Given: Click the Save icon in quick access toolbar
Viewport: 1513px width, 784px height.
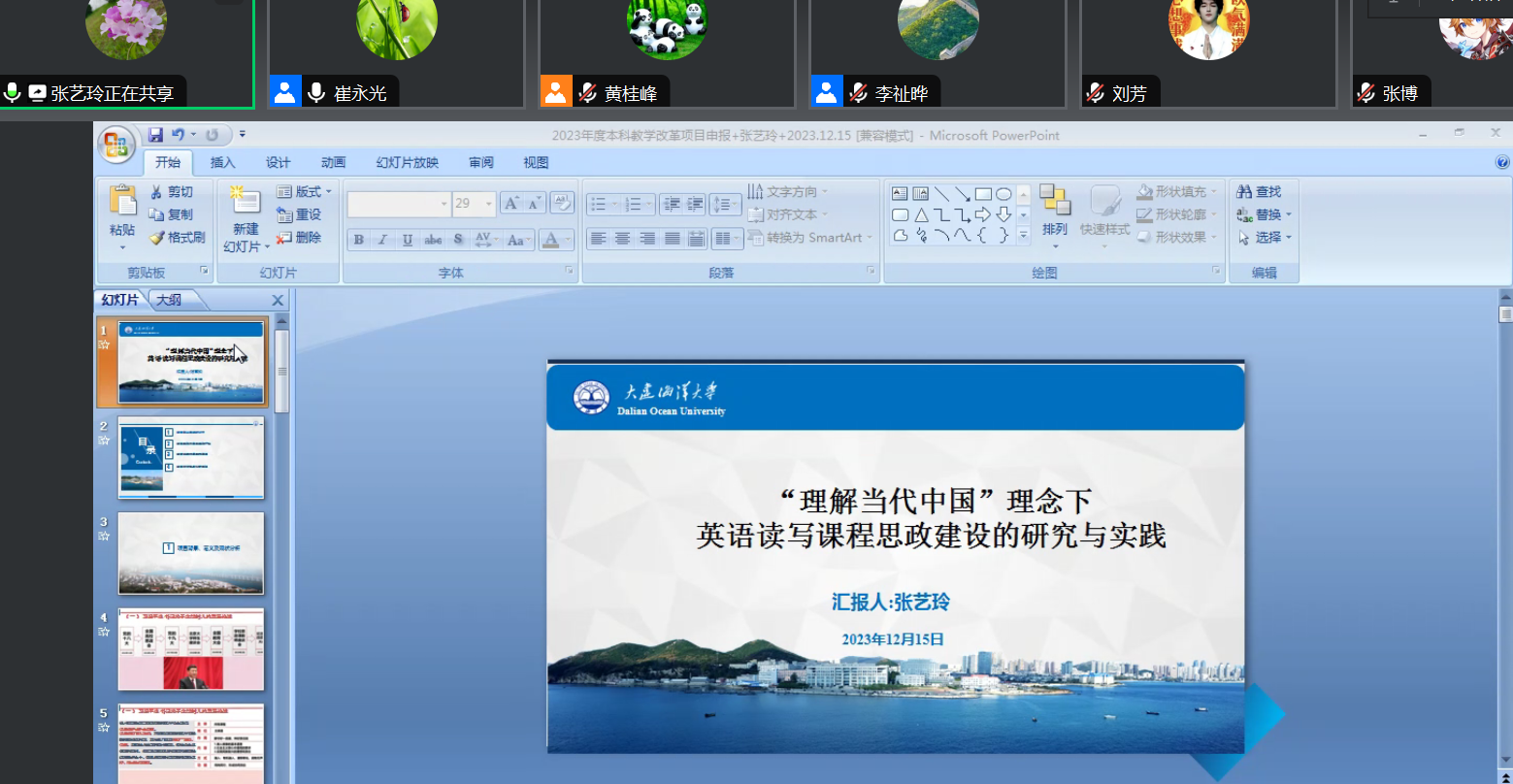Looking at the screenshot, I should tap(156, 135).
